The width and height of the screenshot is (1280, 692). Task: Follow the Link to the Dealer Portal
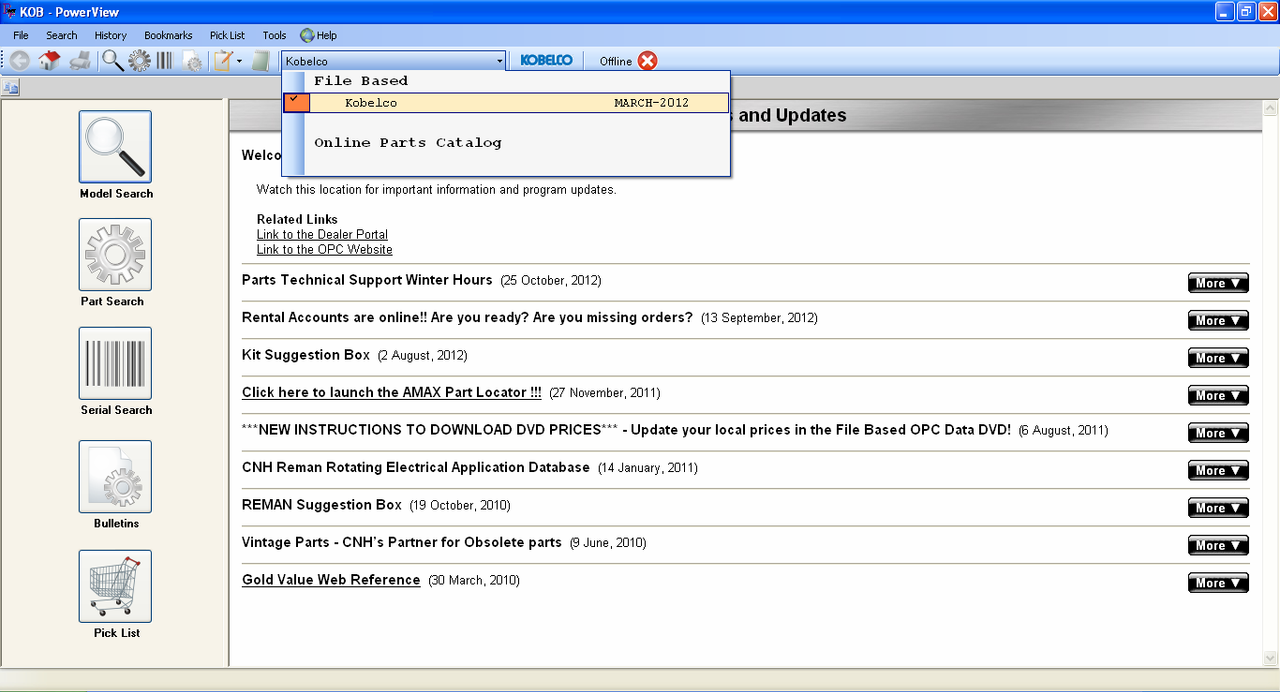coord(322,235)
